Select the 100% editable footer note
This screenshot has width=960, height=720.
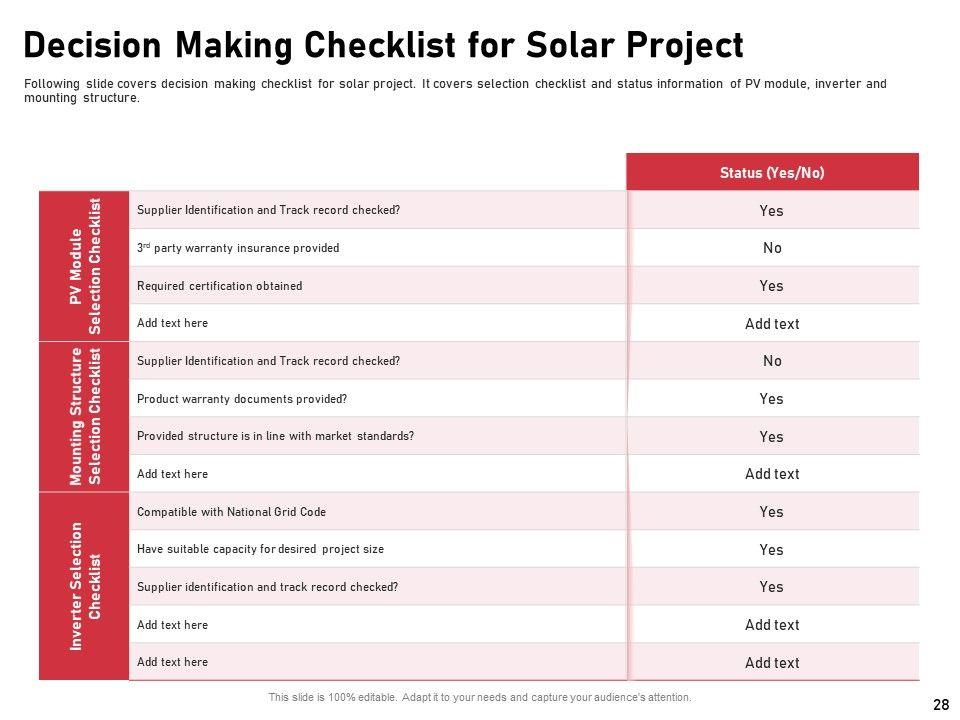coord(480,697)
